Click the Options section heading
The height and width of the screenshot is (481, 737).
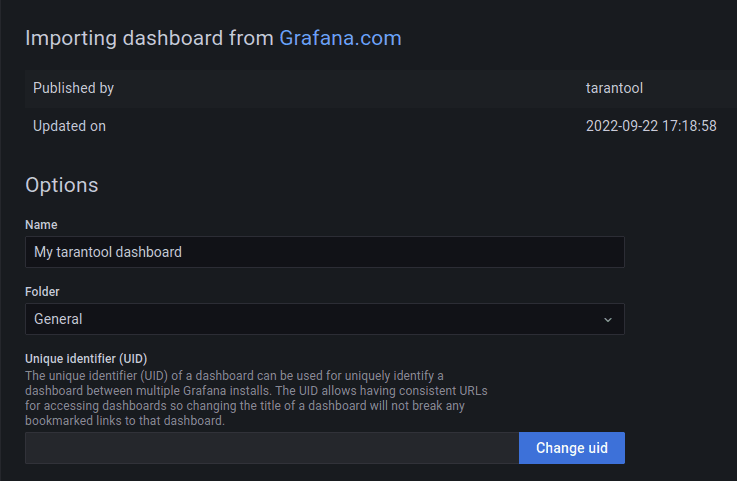coord(62,185)
